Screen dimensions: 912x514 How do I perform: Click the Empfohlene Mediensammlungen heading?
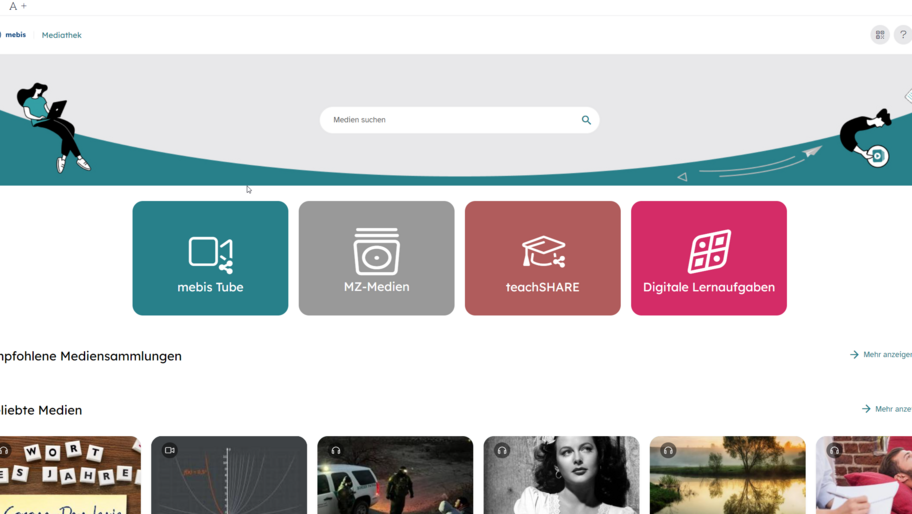point(91,356)
